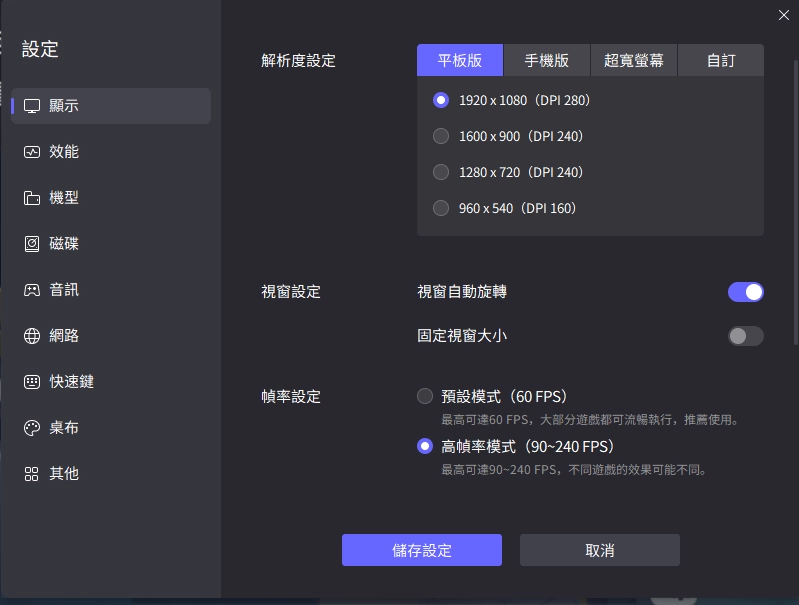Click the 儲存設定 save button
The width and height of the screenshot is (799, 605).
[x=421, y=550]
